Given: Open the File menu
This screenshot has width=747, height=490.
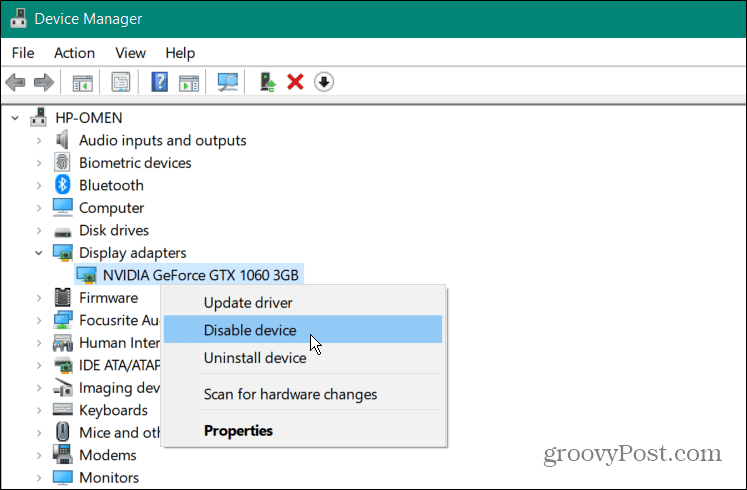Looking at the screenshot, I should pyautogui.click(x=23, y=53).
